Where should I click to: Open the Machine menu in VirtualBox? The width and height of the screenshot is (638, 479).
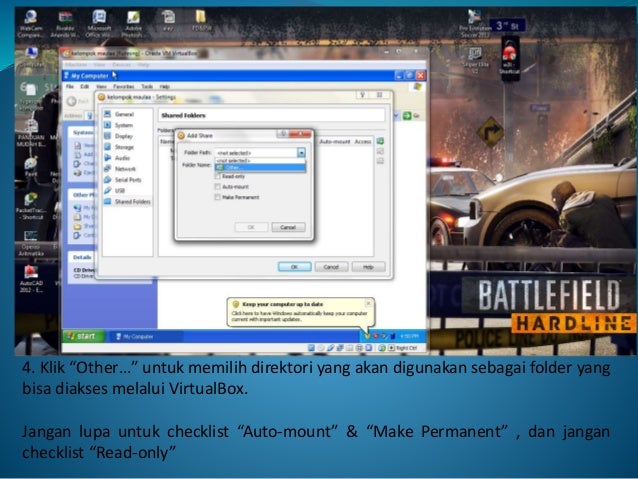(76, 65)
